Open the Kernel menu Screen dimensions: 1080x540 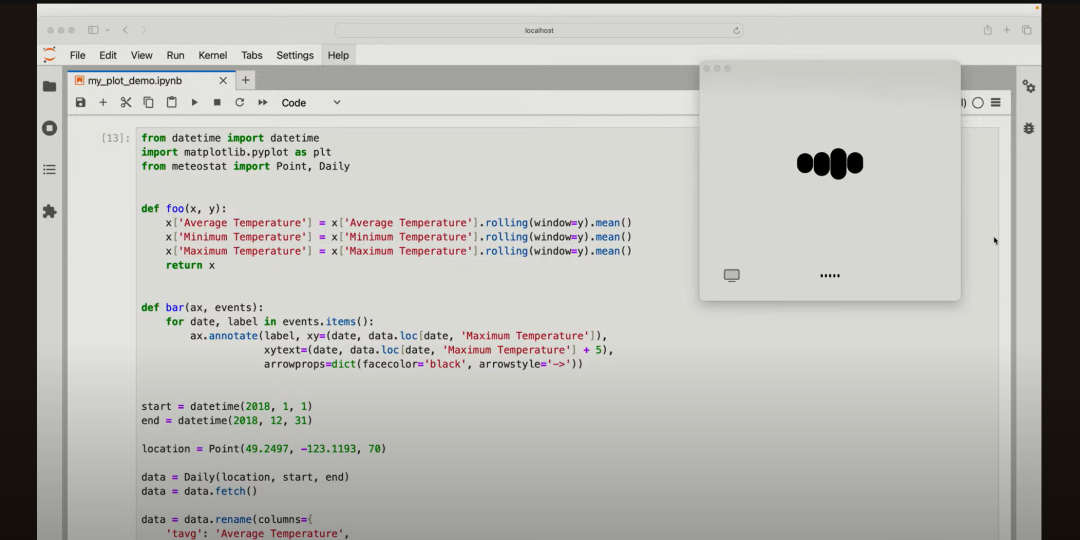coord(213,55)
